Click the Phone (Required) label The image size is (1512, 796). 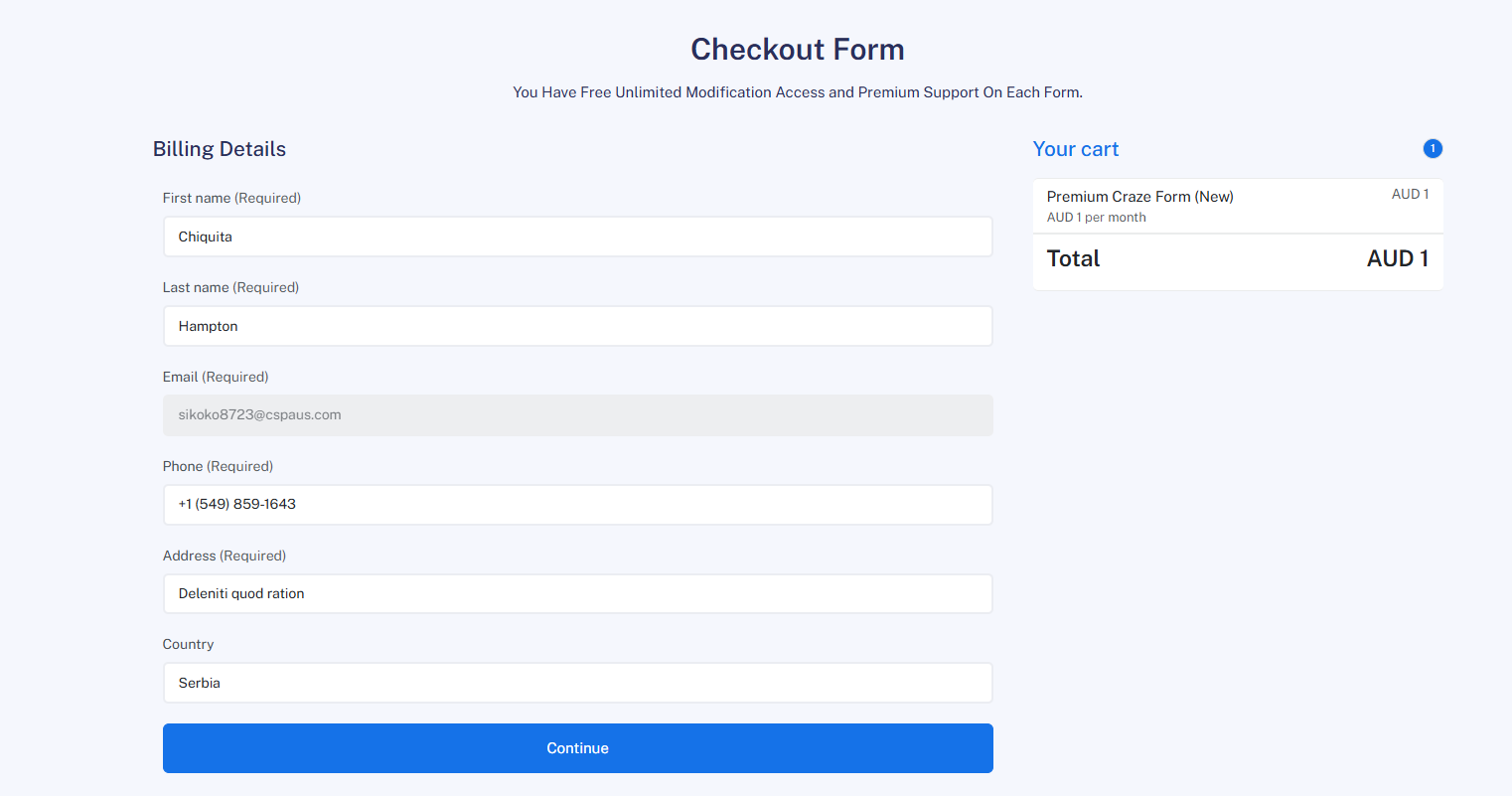coord(218,466)
